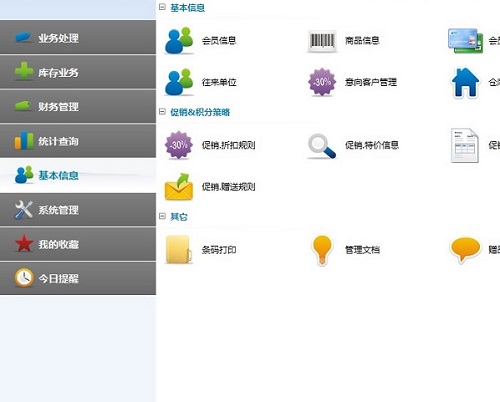
Task: Open the 促销.特价信息 magnifier icon
Action: click(322, 146)
